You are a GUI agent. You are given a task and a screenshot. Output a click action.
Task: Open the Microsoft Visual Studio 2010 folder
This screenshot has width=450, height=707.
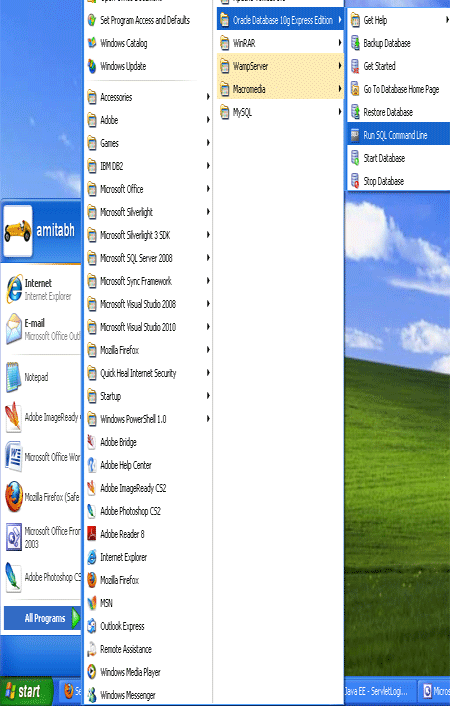[x=148, y=327]
